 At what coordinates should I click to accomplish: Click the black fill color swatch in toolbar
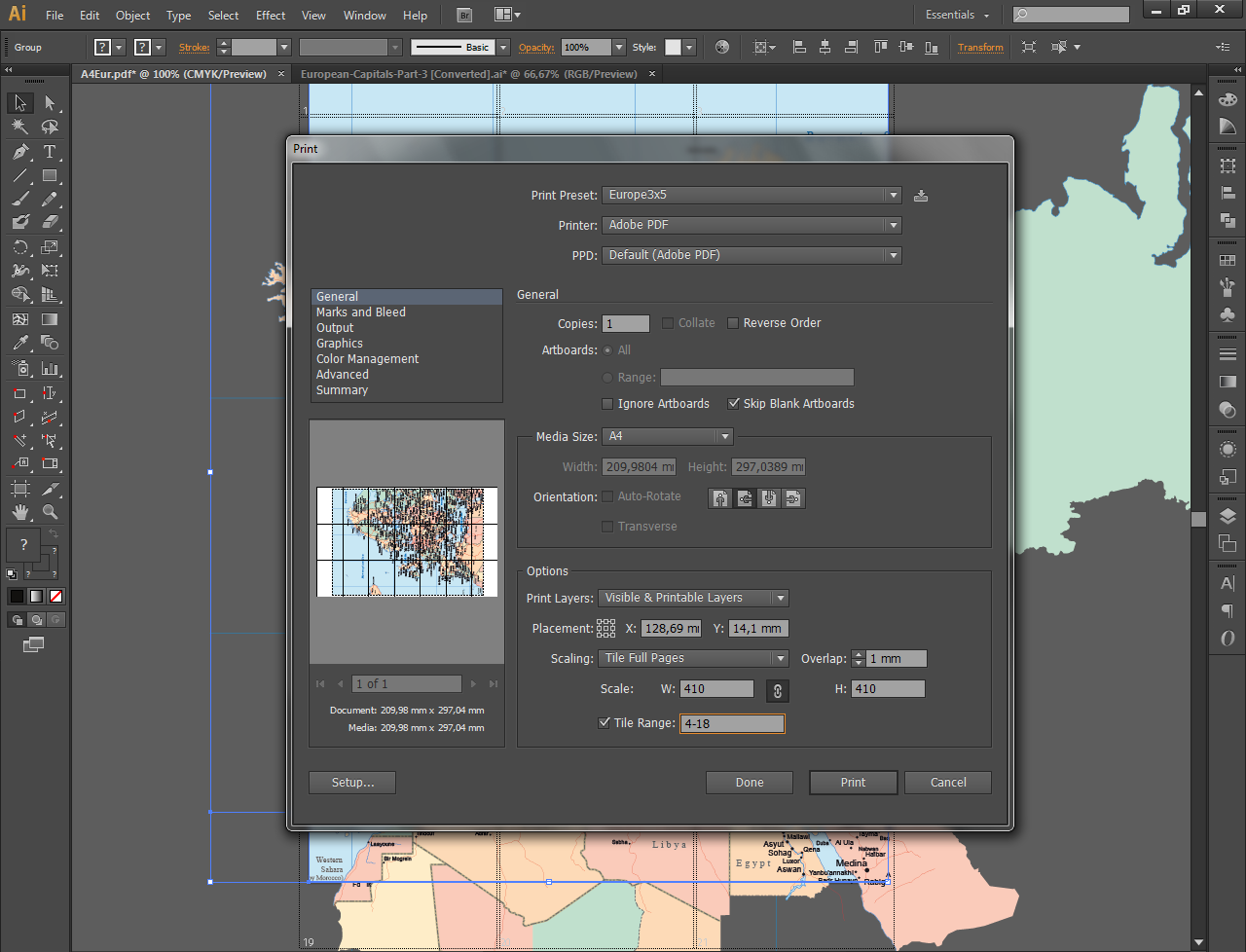click(x=16, y=595)
